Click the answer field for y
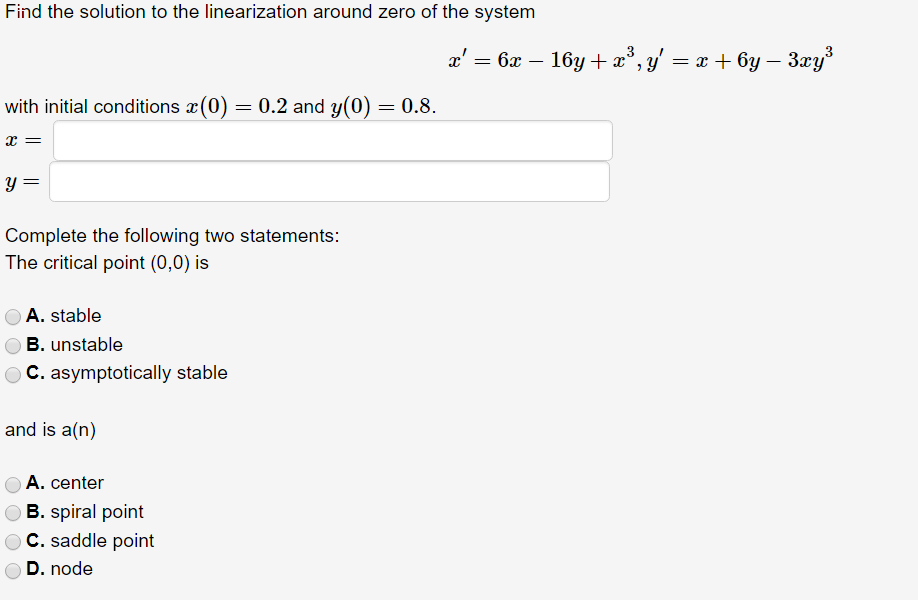Screen dimensions: 918x600 (x=330, y=181)
